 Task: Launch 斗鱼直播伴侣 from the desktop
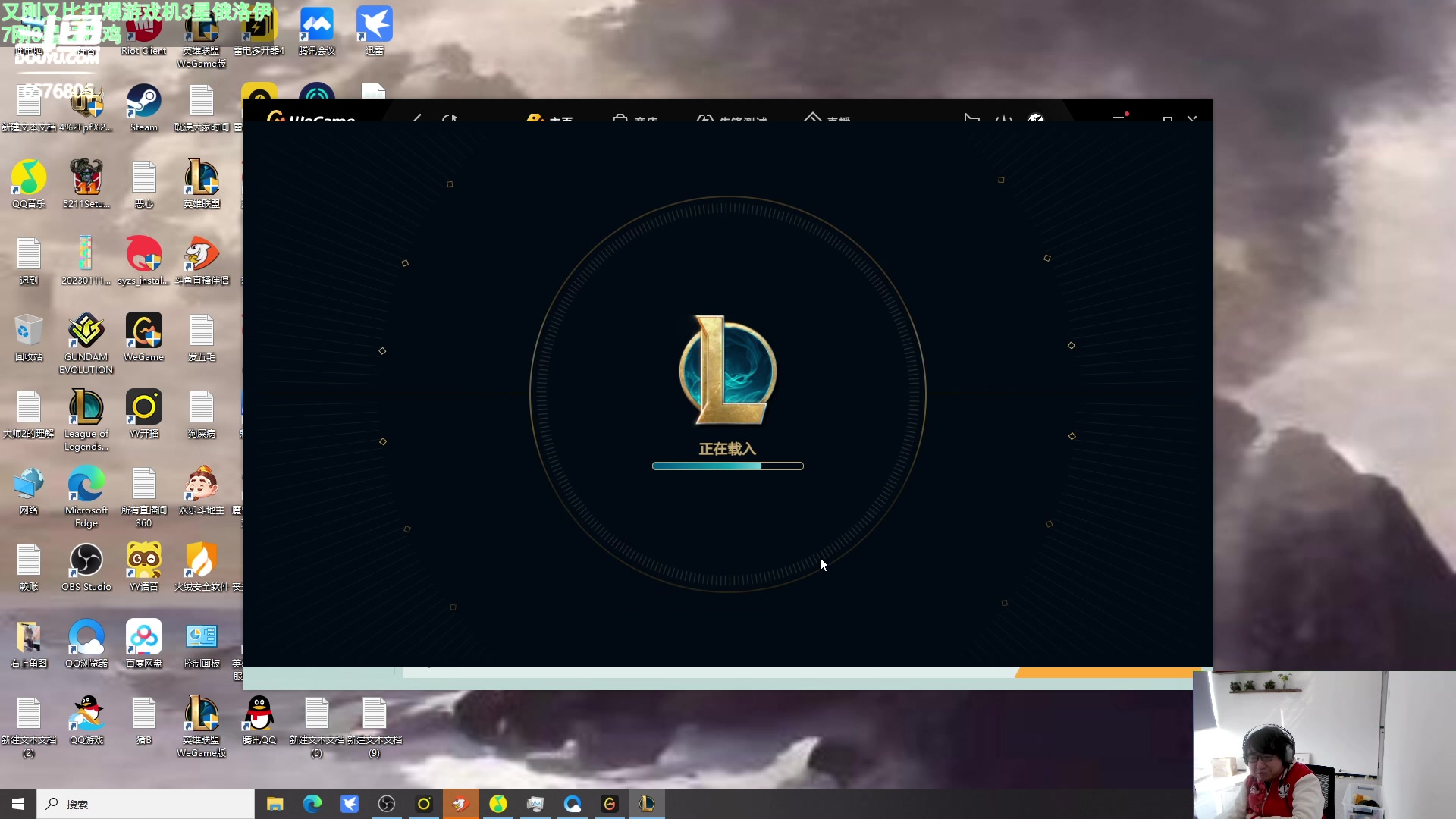[x=201, y=261]
